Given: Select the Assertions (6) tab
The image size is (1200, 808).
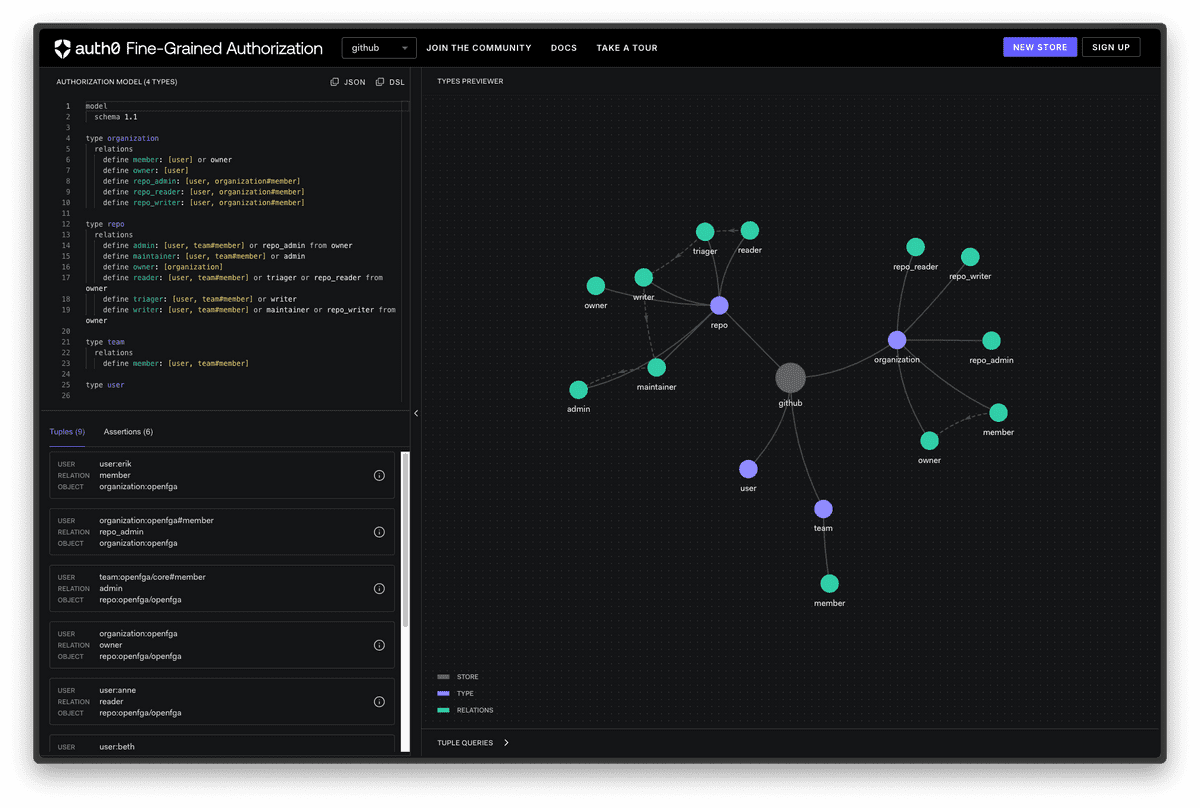Looking at the screenshot, I should click(x=128, y=432).
